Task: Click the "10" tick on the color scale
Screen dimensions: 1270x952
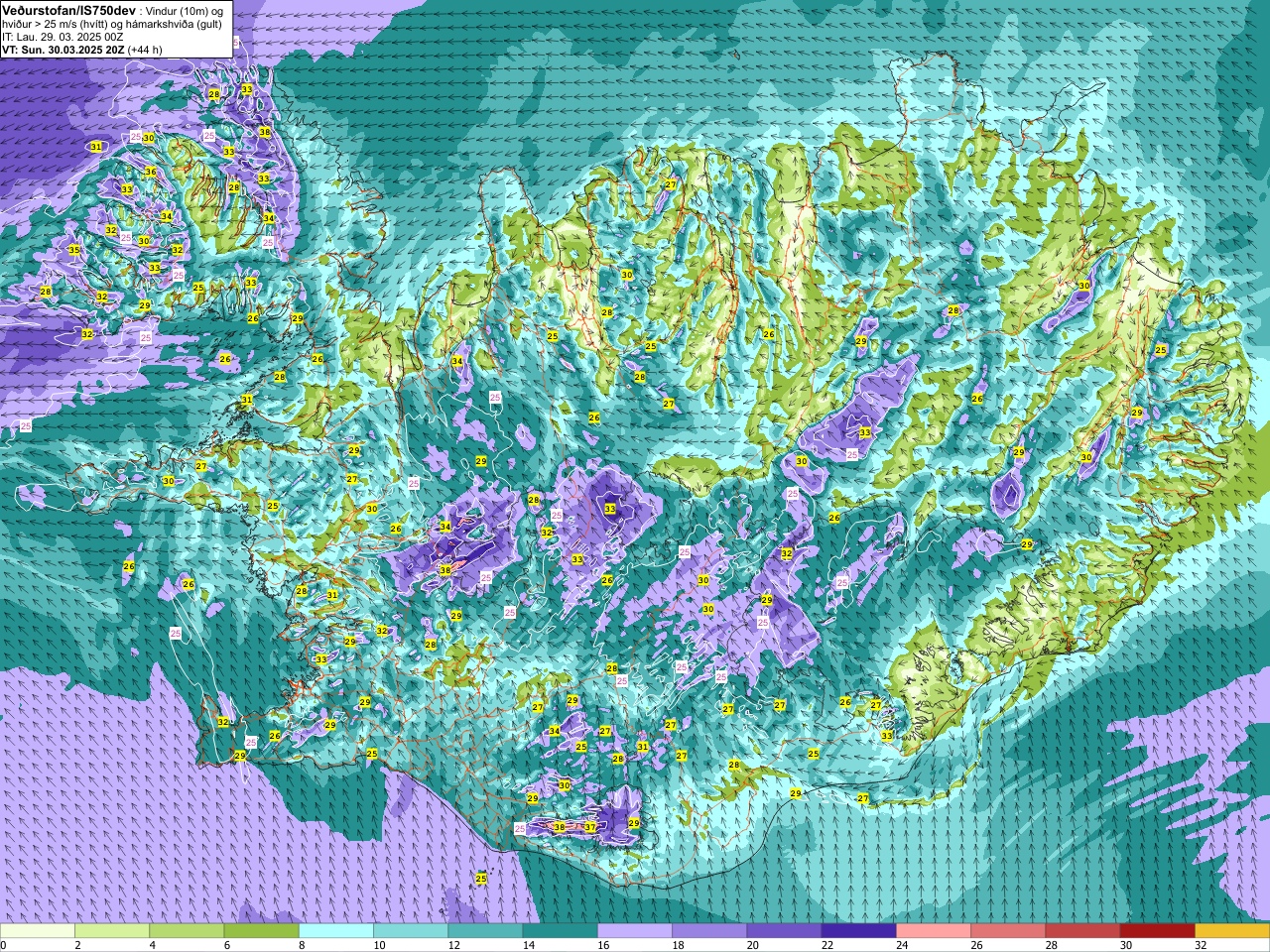Action: (x=379, y=945)
